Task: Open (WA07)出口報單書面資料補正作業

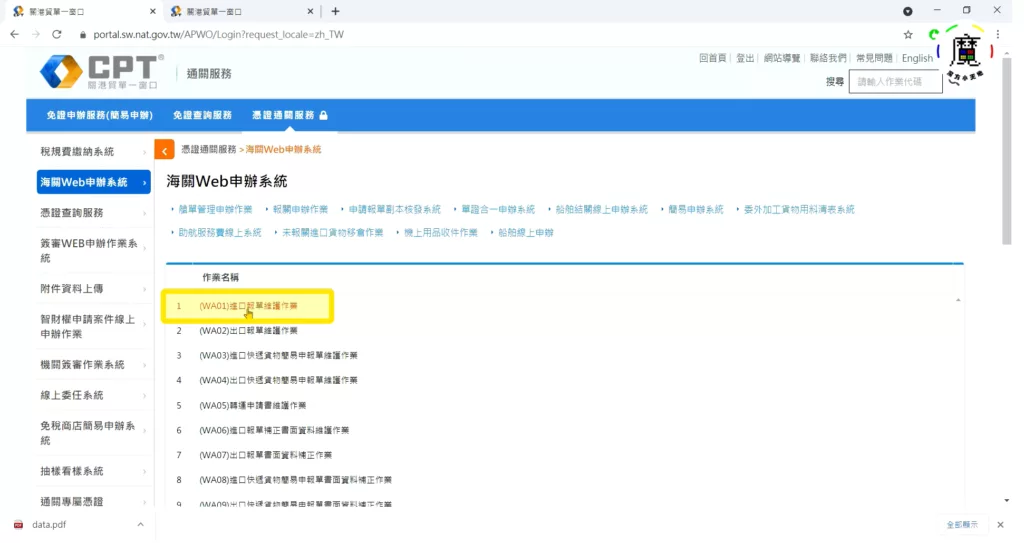Action: pyautogui.click(x=266, y=455)
